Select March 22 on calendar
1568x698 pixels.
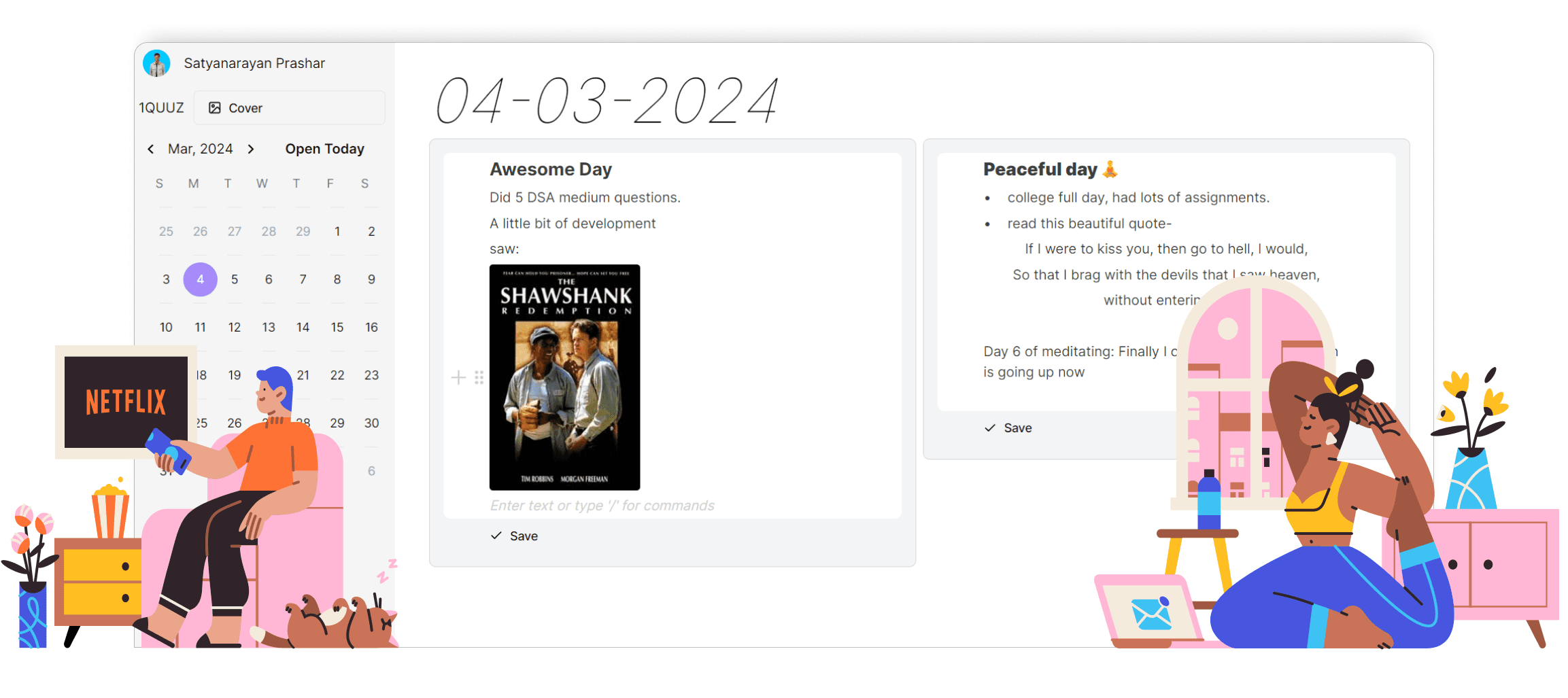[337, 375]
